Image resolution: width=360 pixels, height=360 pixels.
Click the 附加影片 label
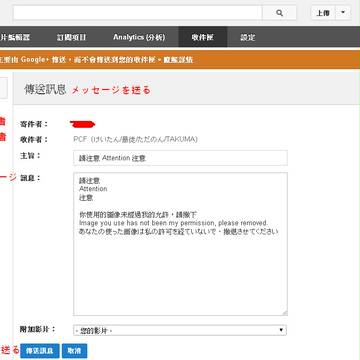click(x=38, y=330)
